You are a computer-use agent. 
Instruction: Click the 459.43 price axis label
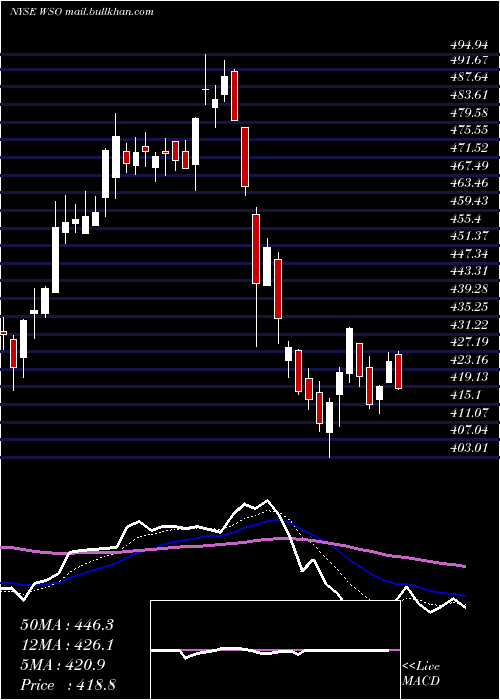468,201
